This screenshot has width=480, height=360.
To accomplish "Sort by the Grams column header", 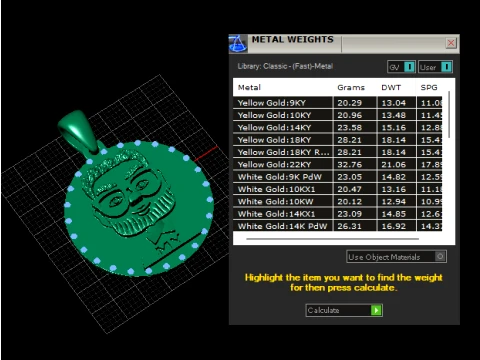I will [x=351, y=87].
